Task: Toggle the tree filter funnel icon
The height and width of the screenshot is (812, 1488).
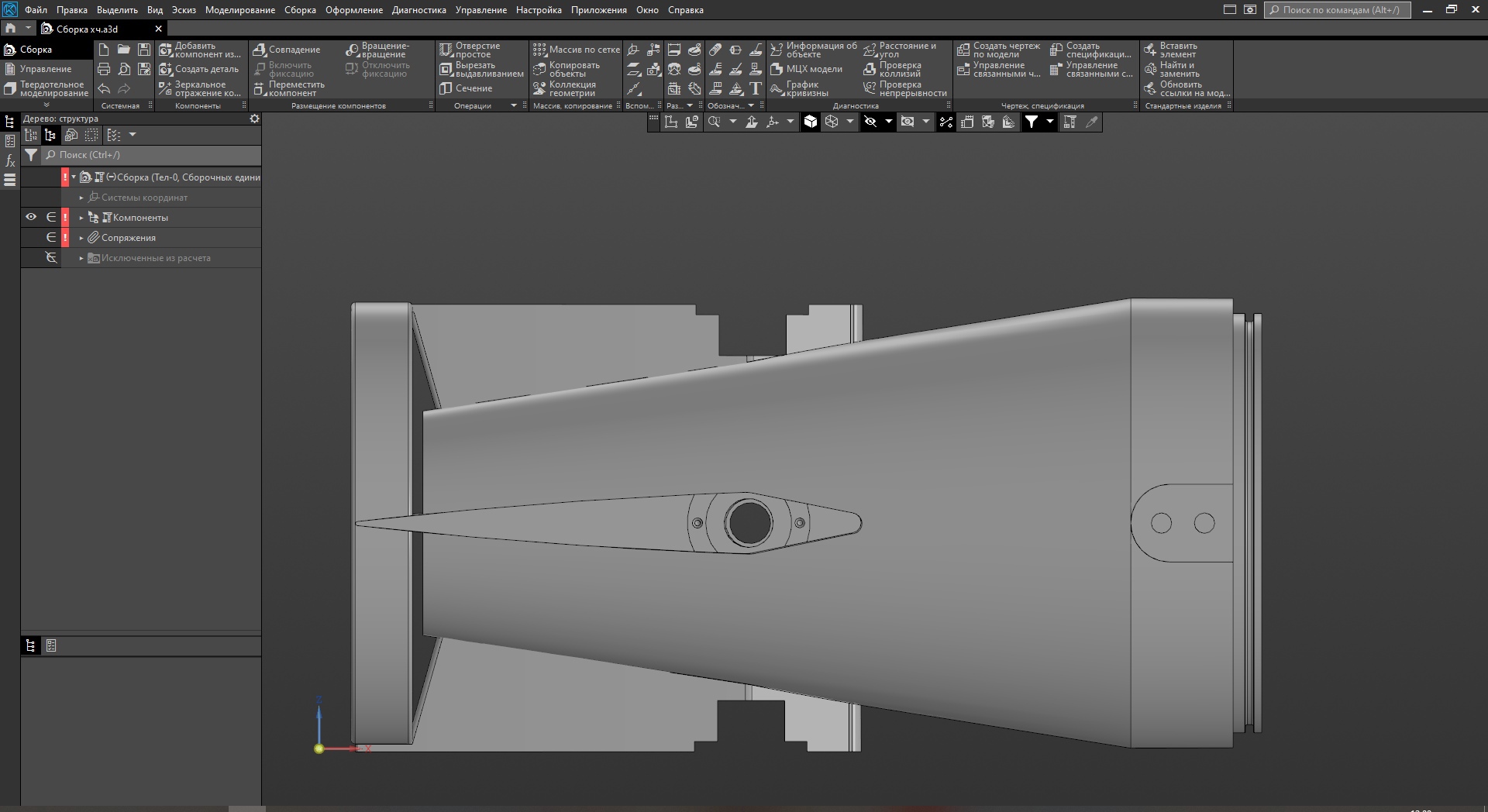Action: click(x=31, y=155)
